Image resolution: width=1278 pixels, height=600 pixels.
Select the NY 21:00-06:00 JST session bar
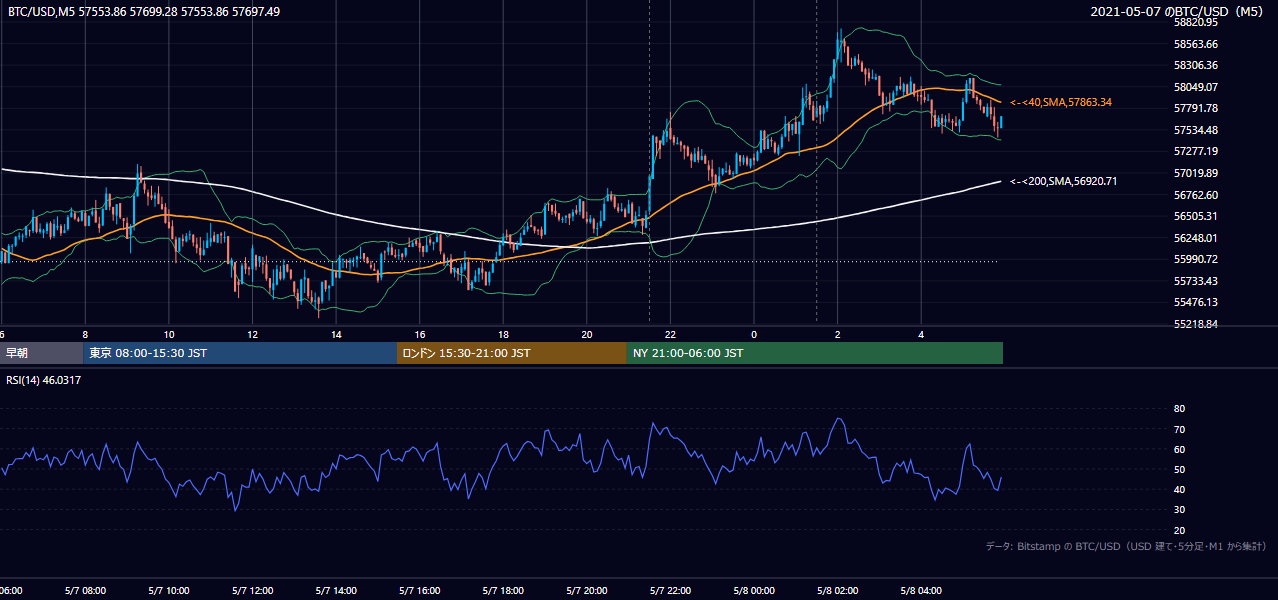[x=815, y=353]
